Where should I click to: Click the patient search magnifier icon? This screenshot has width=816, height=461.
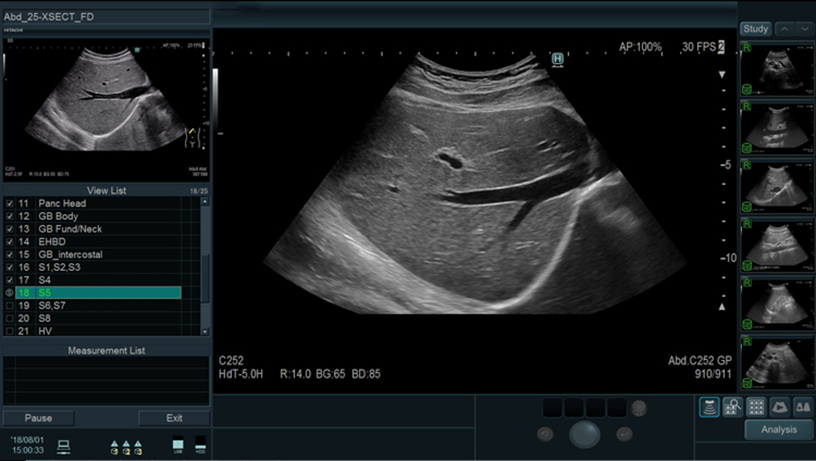[731, 406]
